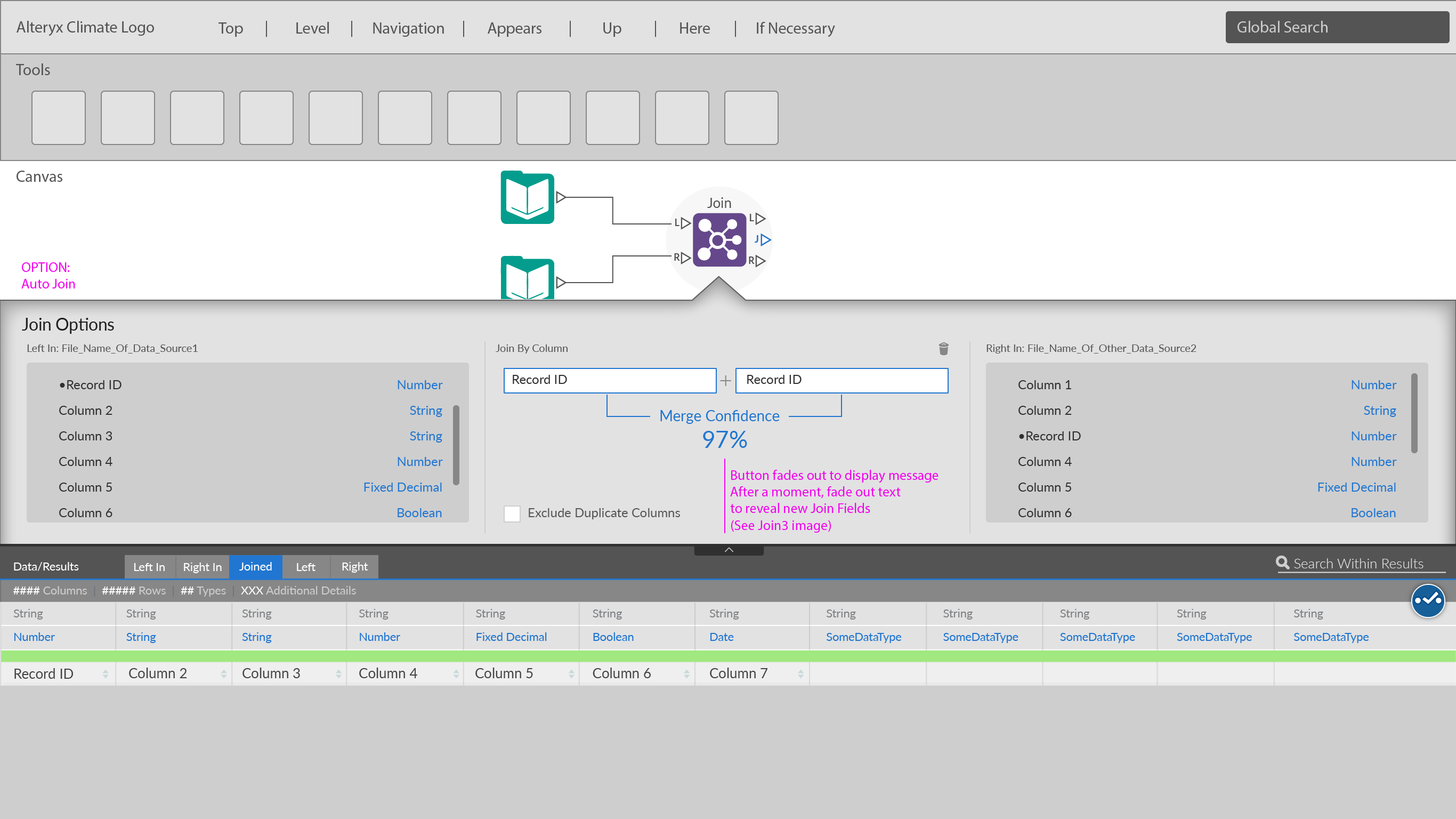Toggle sort arrows on the Record ID column header

tap(105, 673)
